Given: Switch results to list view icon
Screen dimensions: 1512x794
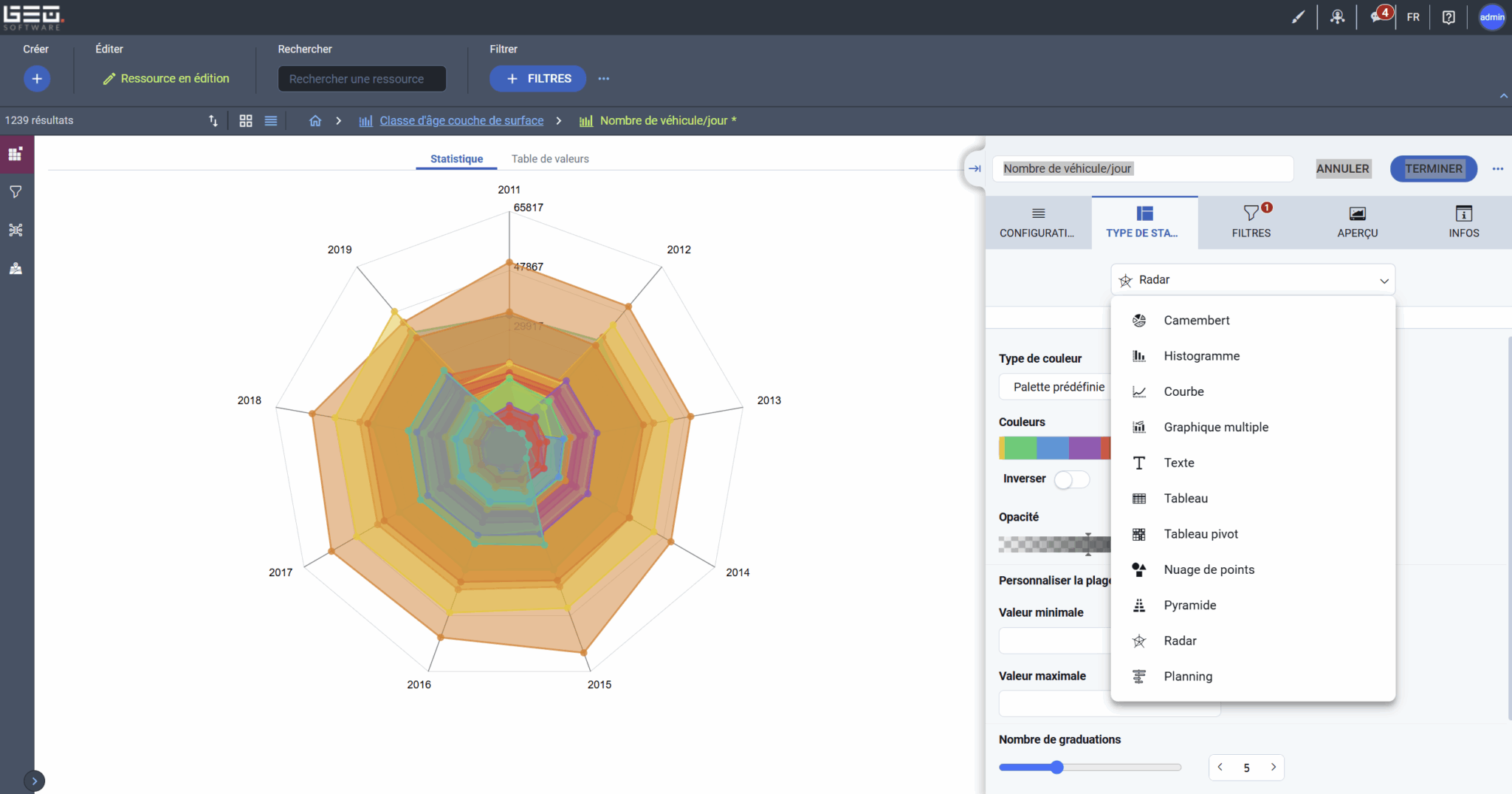Looking at the screenshot, I should coord(271,120).
